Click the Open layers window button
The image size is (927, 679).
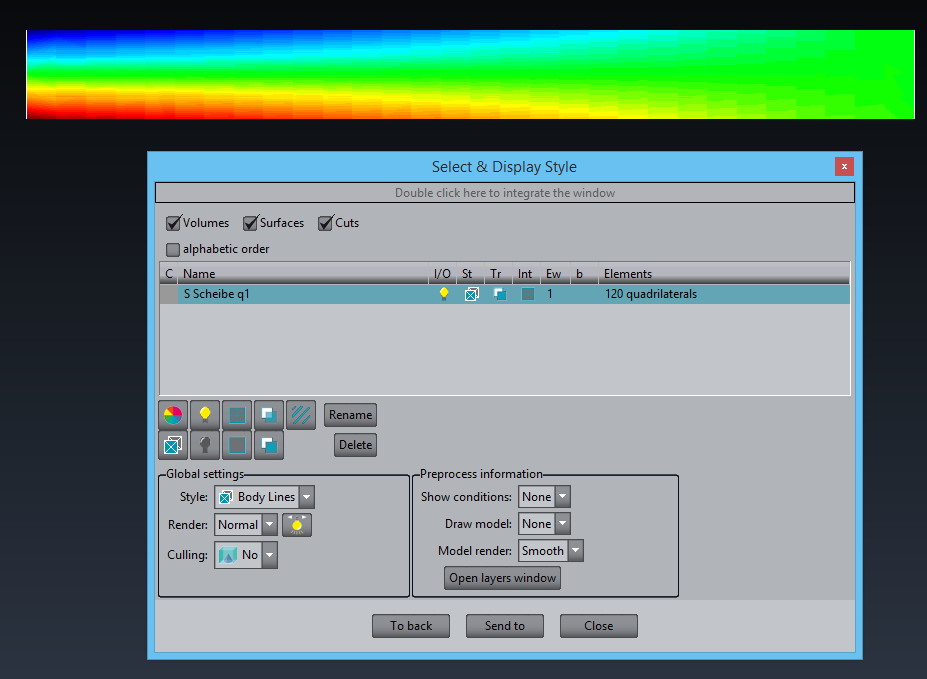coord(503,578)
